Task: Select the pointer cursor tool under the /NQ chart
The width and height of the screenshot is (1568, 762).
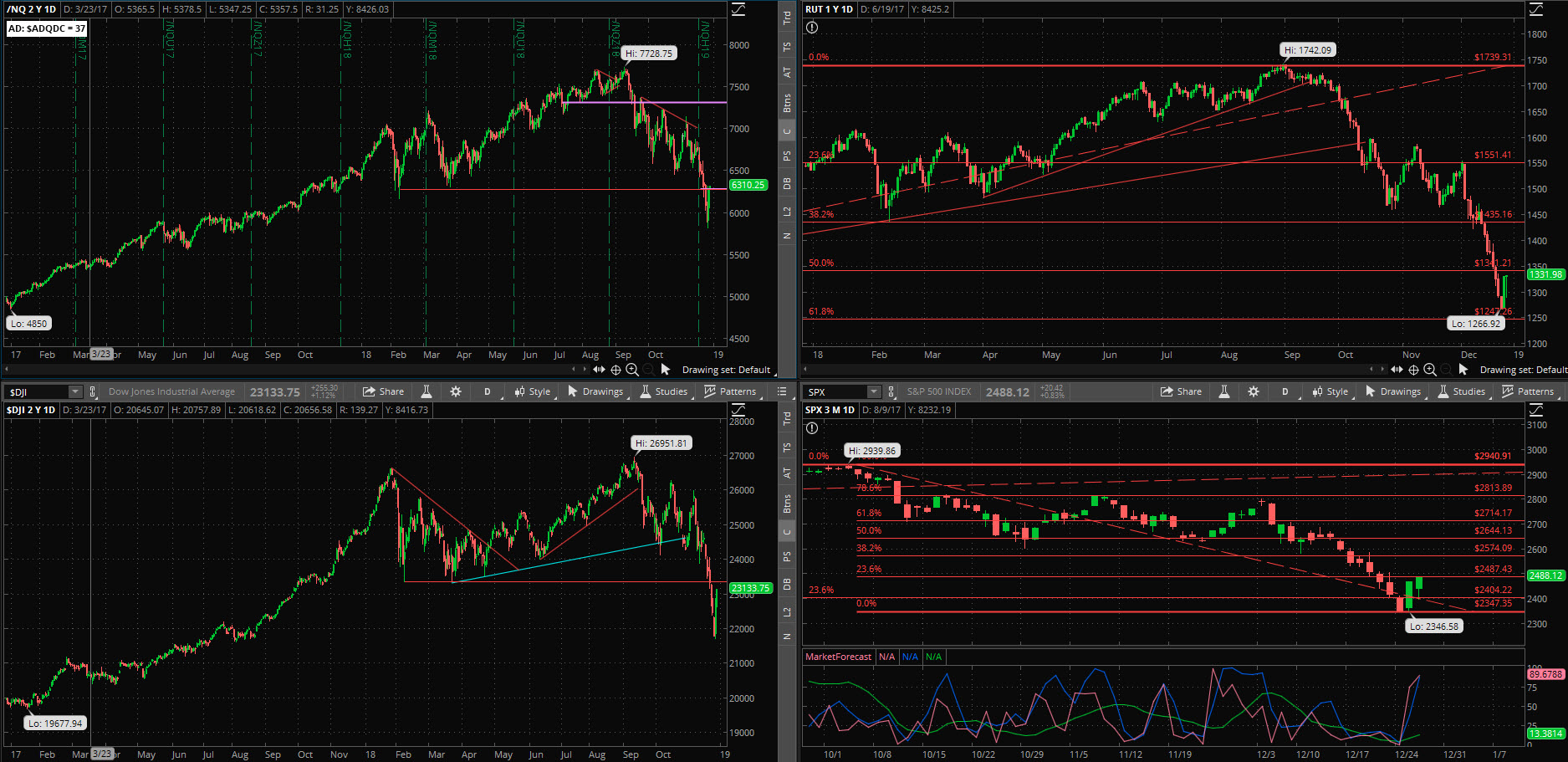Action: [666, 369]
